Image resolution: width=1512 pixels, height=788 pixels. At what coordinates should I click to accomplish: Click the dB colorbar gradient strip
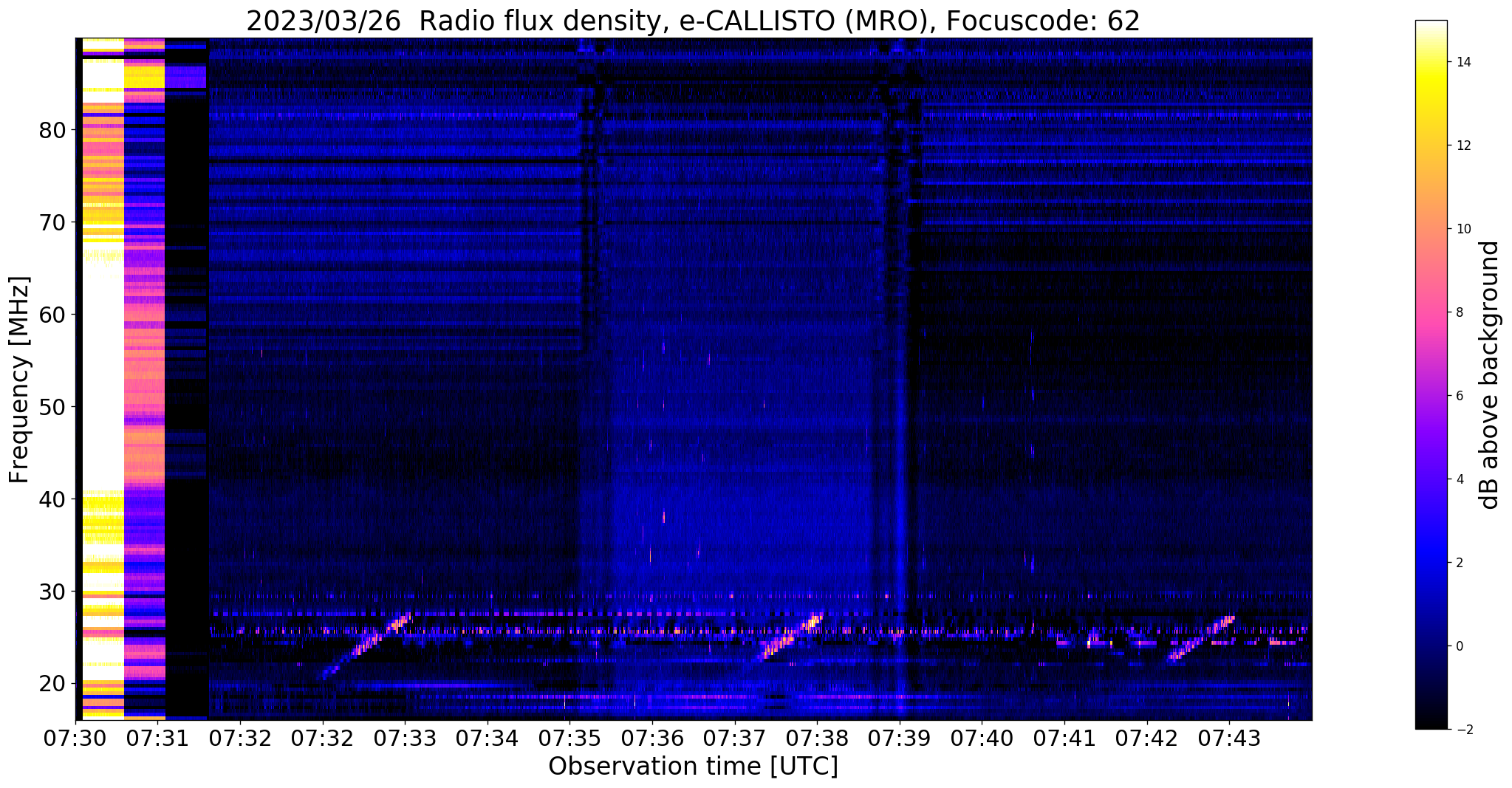1431,374
